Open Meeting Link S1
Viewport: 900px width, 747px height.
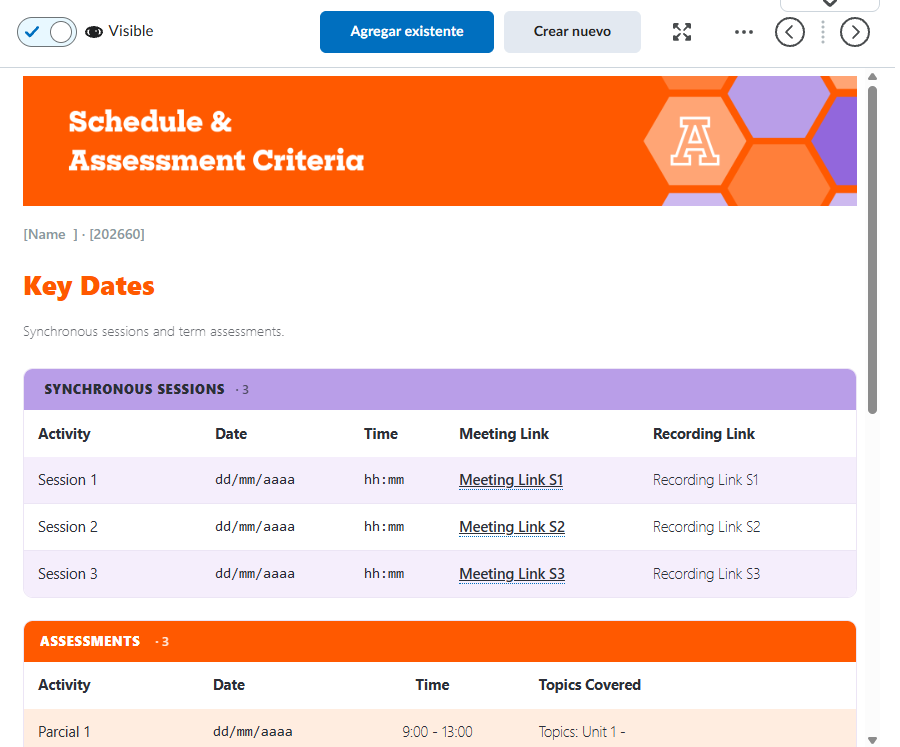coord(511,479)
